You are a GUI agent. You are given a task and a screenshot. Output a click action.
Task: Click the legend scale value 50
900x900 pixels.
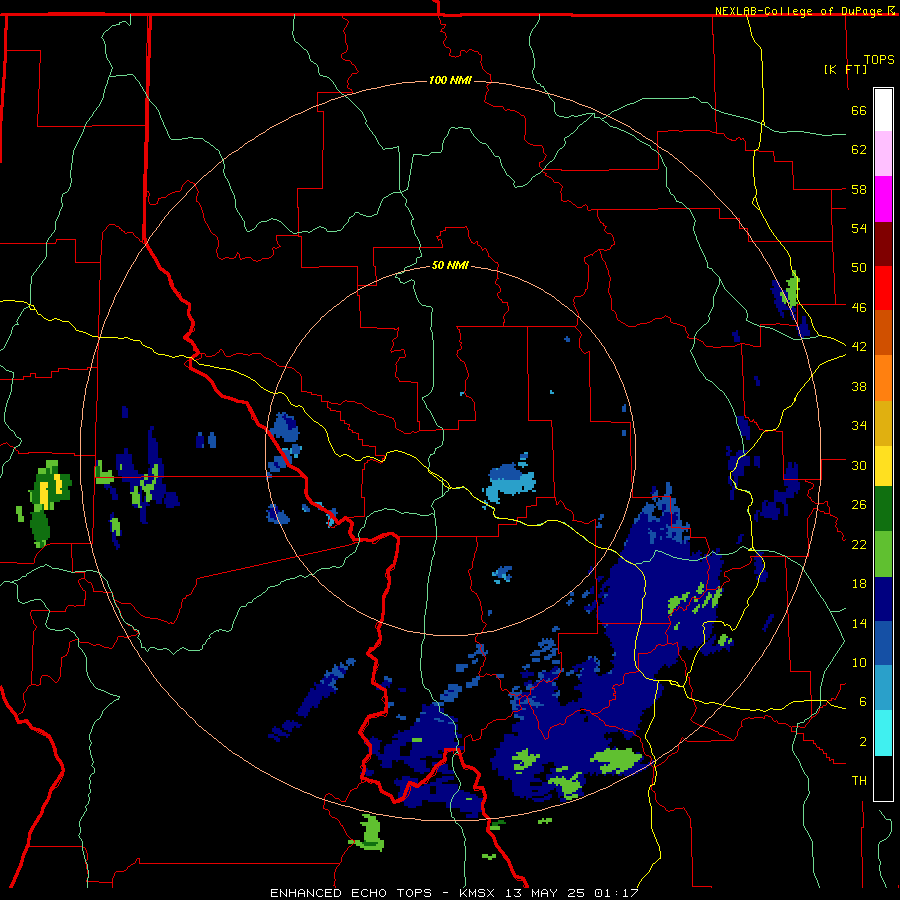859,268
